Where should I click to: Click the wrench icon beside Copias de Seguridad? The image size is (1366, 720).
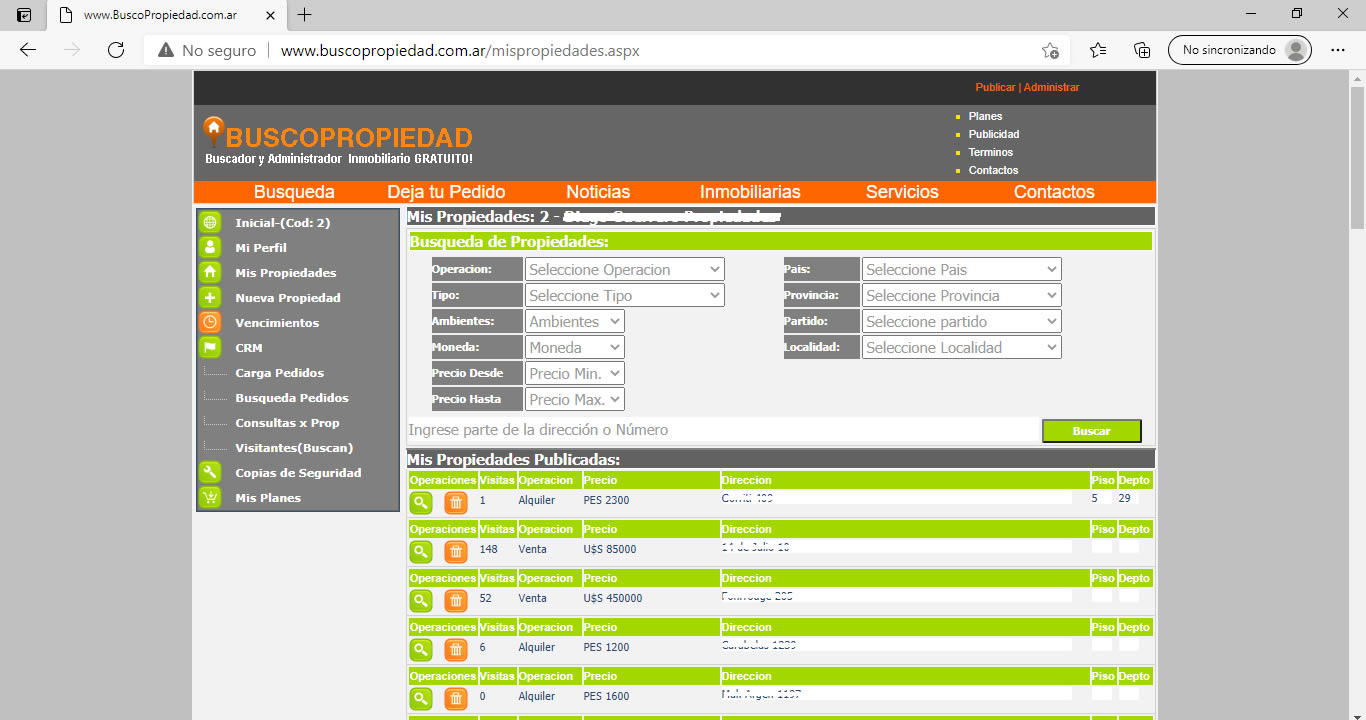coord(209,473)
